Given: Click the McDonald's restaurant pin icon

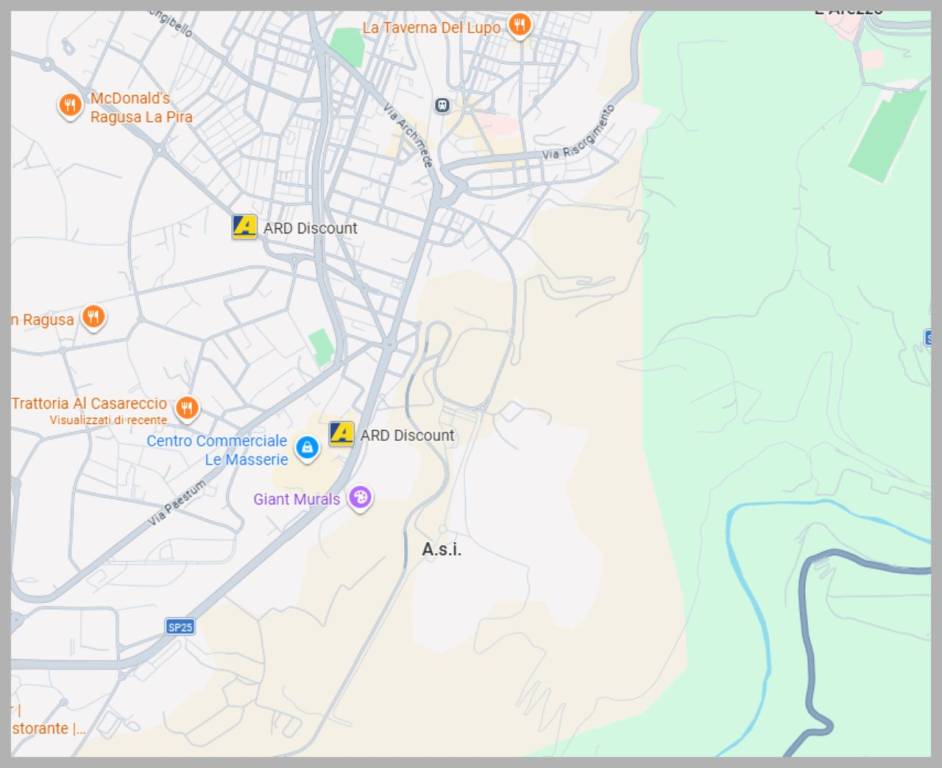Looking at the screenshot, I should pyautogui.click(x=69, y=105).
